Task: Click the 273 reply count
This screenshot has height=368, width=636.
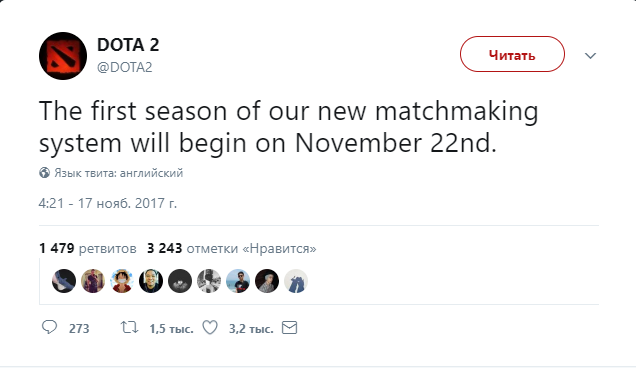Action: (79, 328)
